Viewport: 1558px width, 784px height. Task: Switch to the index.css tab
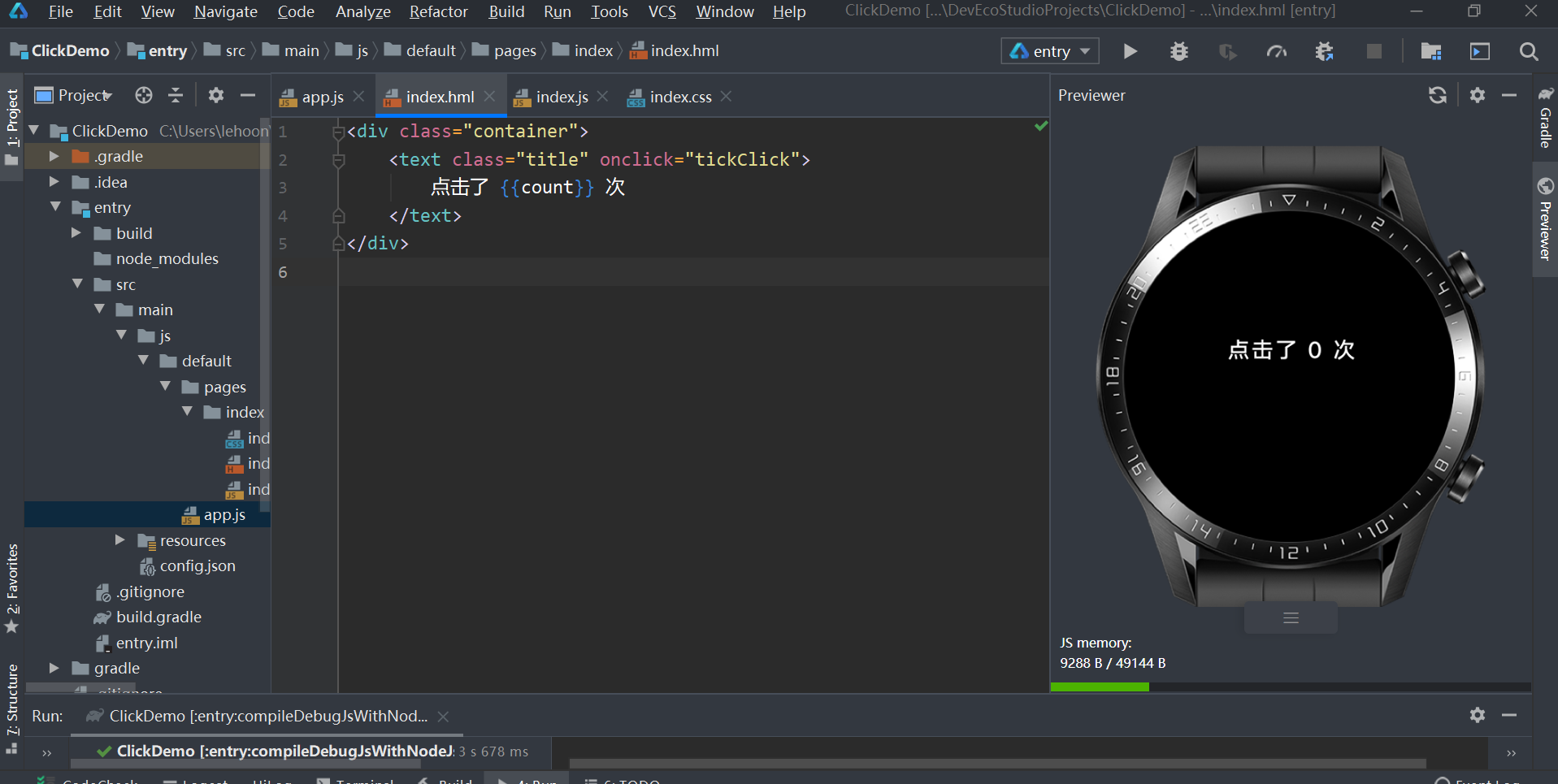[679, 97]
